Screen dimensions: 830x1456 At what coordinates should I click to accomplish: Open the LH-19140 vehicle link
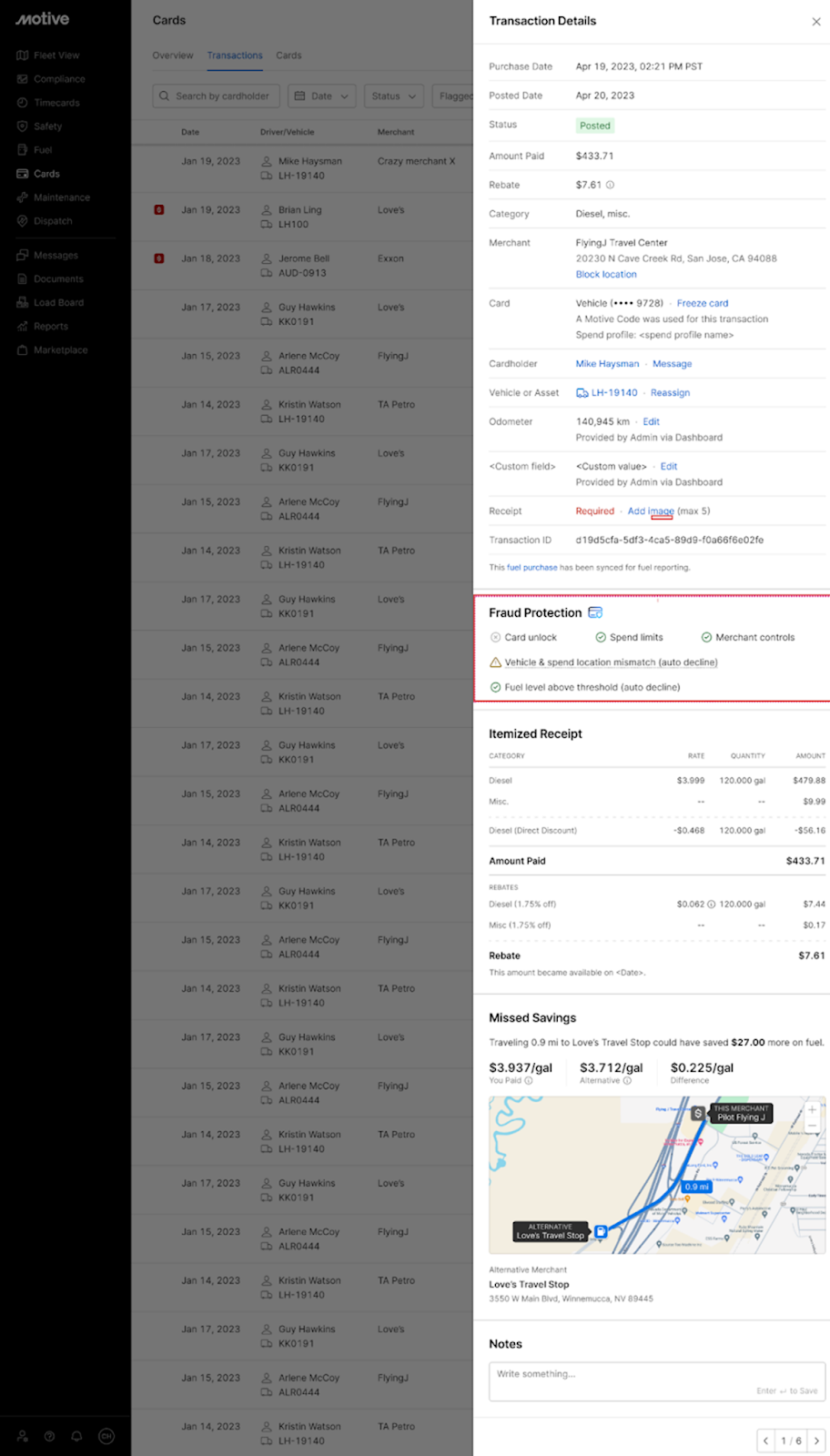tap(607, 393)
